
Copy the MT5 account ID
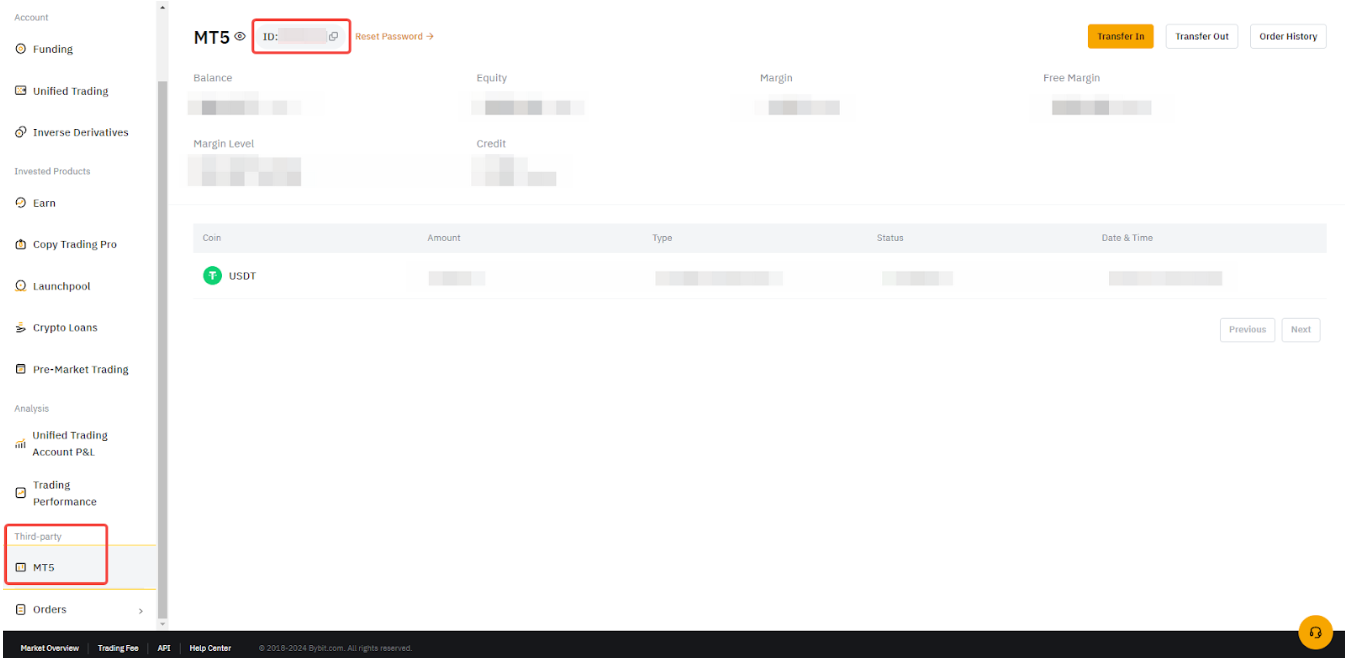coord(334,37)
